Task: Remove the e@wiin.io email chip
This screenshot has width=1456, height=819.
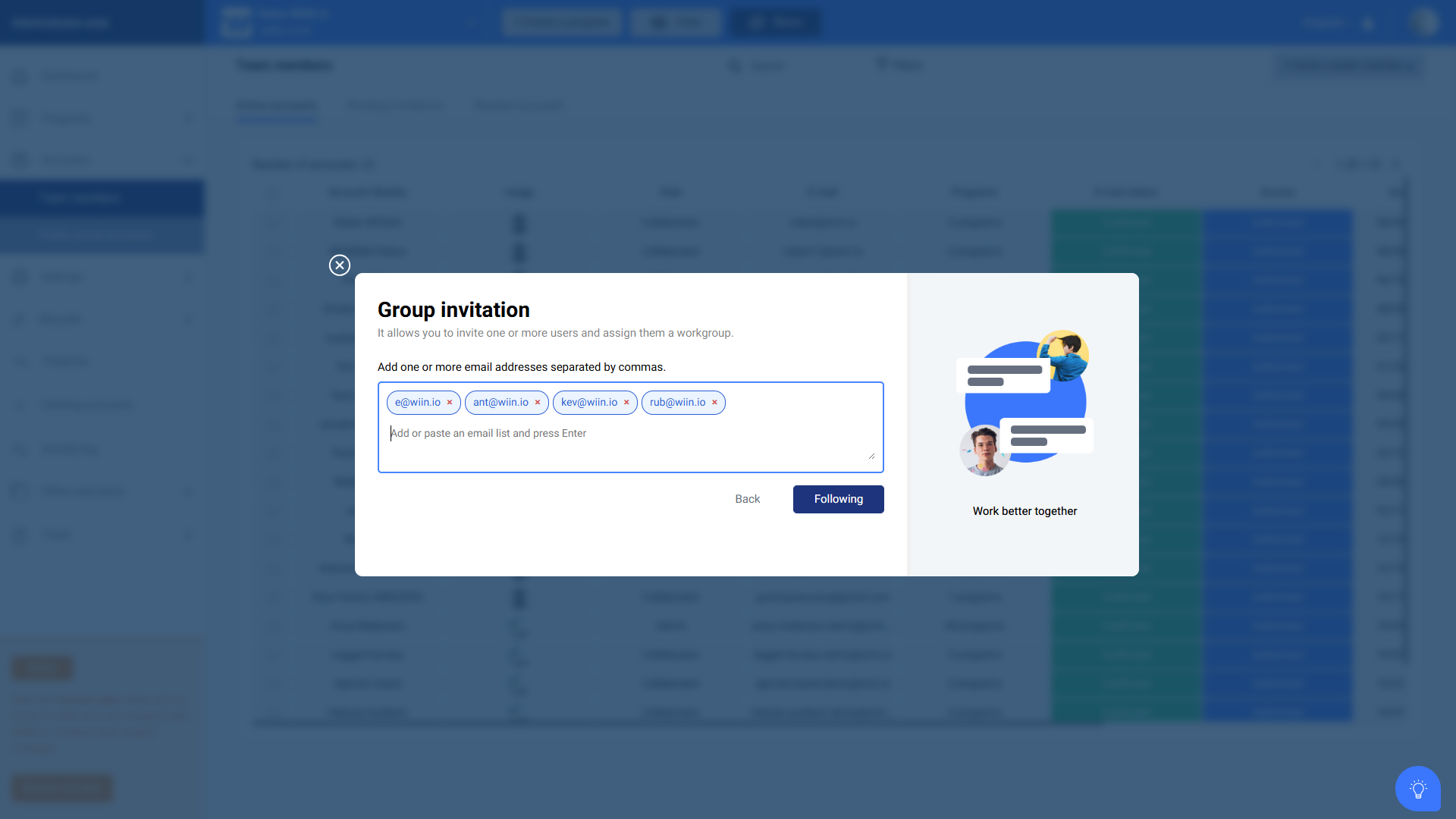Action: pos(450,403)
